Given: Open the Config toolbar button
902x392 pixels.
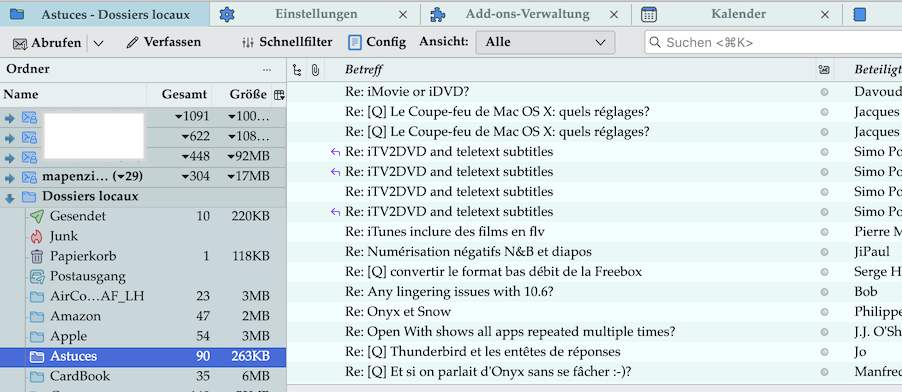Looking at the screenshot, I should point(377,42).
